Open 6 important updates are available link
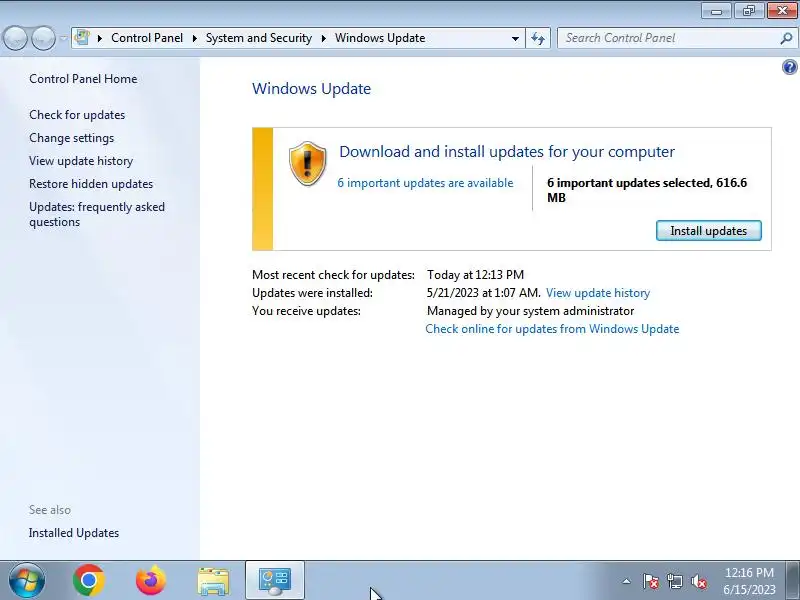Image resolution: width=800 pixels, height=600 pixels. [425, 183]
